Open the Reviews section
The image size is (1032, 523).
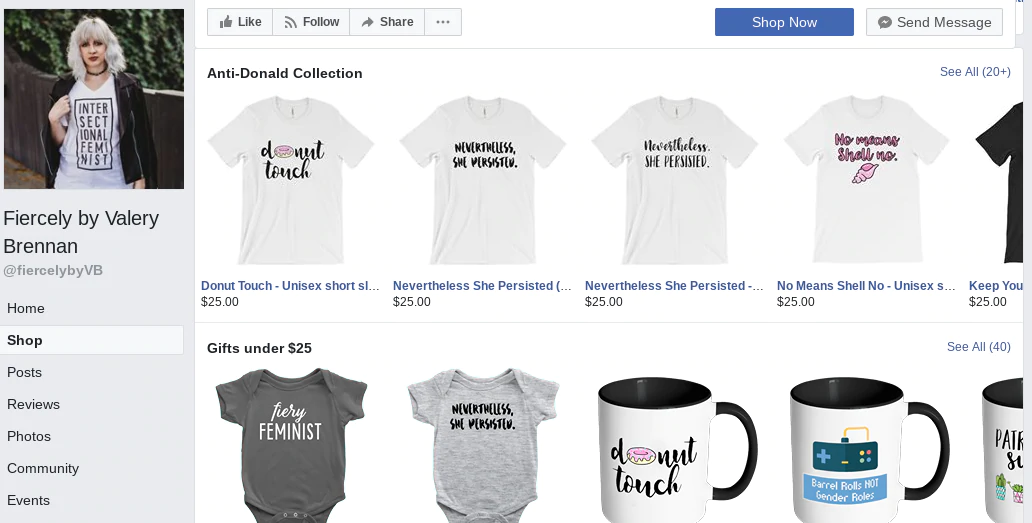click(34, 404)
